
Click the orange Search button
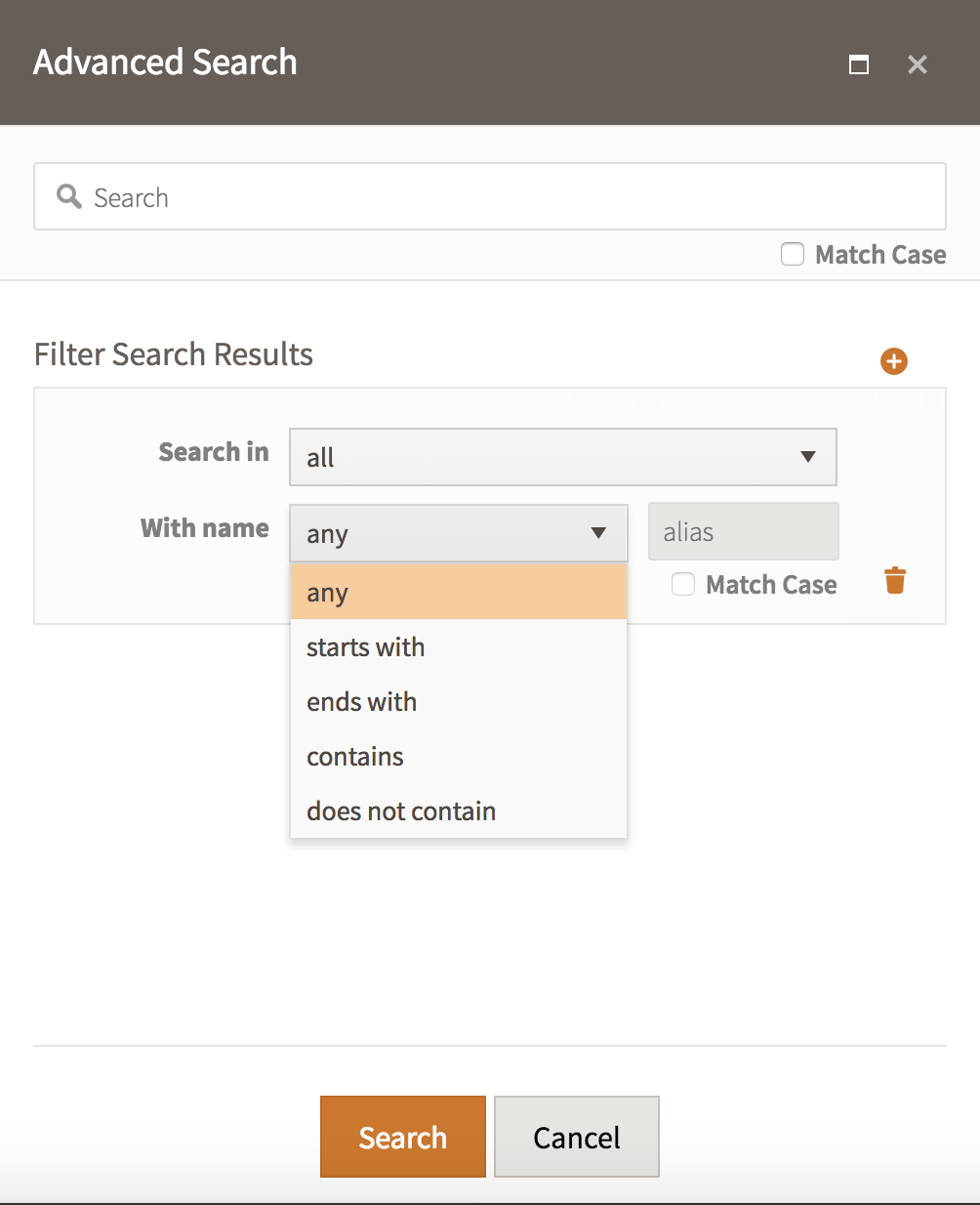click(403, 1137)
